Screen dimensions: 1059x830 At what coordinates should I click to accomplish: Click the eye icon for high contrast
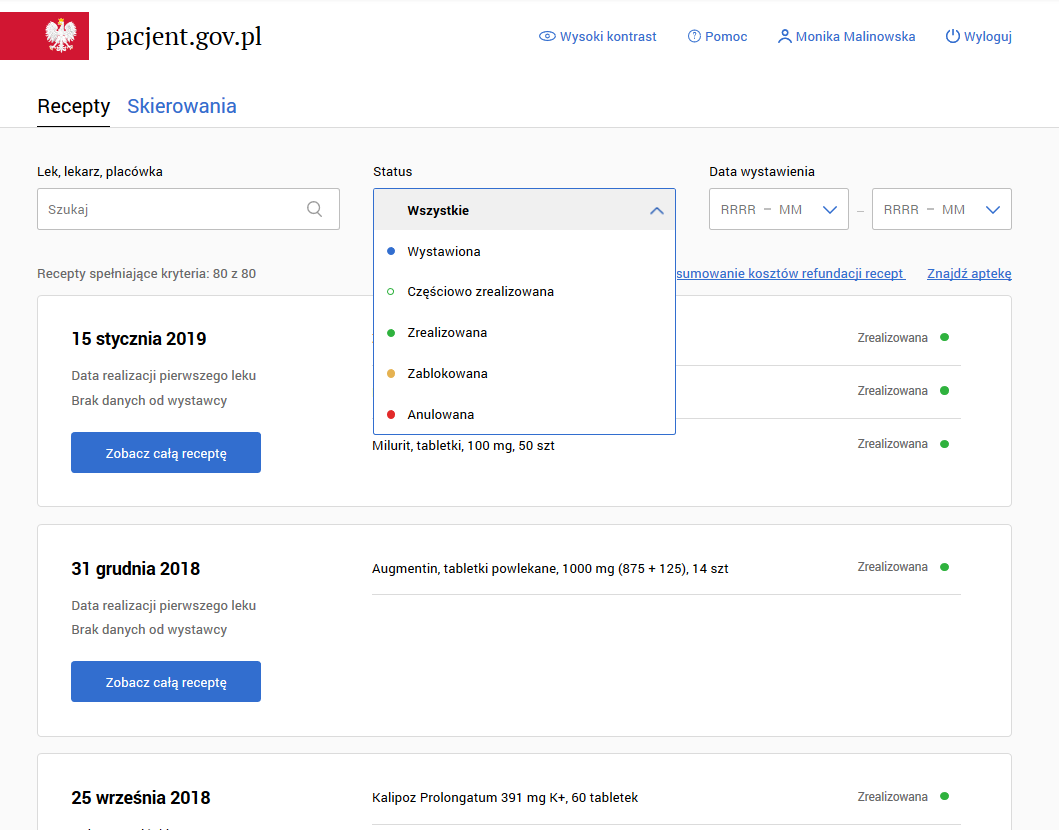(x=547, y=37)
